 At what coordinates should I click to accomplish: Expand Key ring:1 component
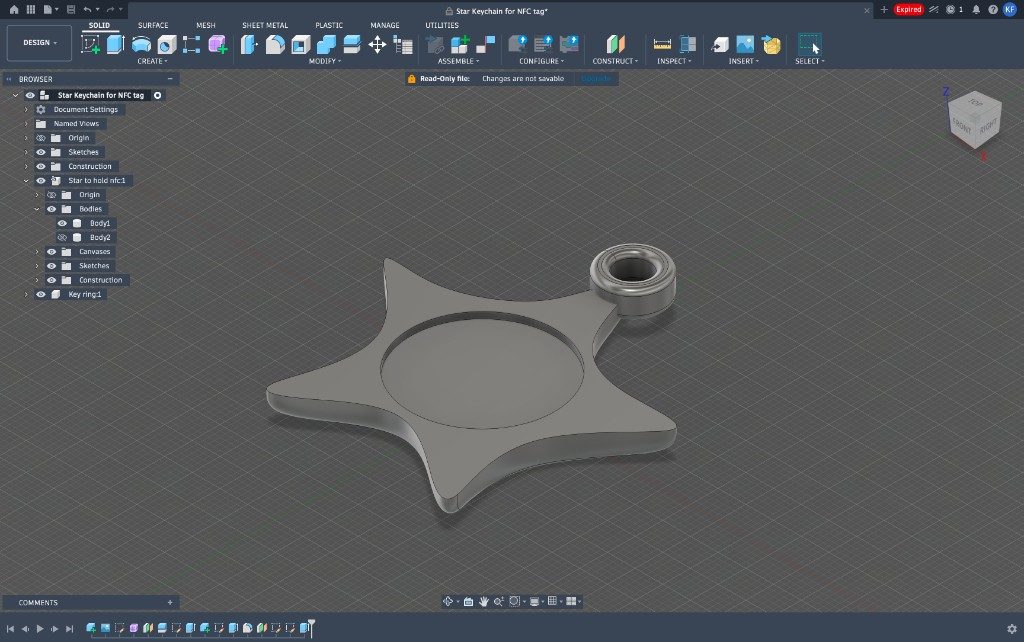[26, 295]
